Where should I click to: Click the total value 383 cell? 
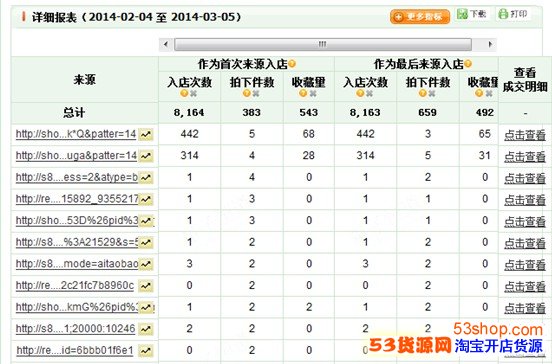point(252,113)
